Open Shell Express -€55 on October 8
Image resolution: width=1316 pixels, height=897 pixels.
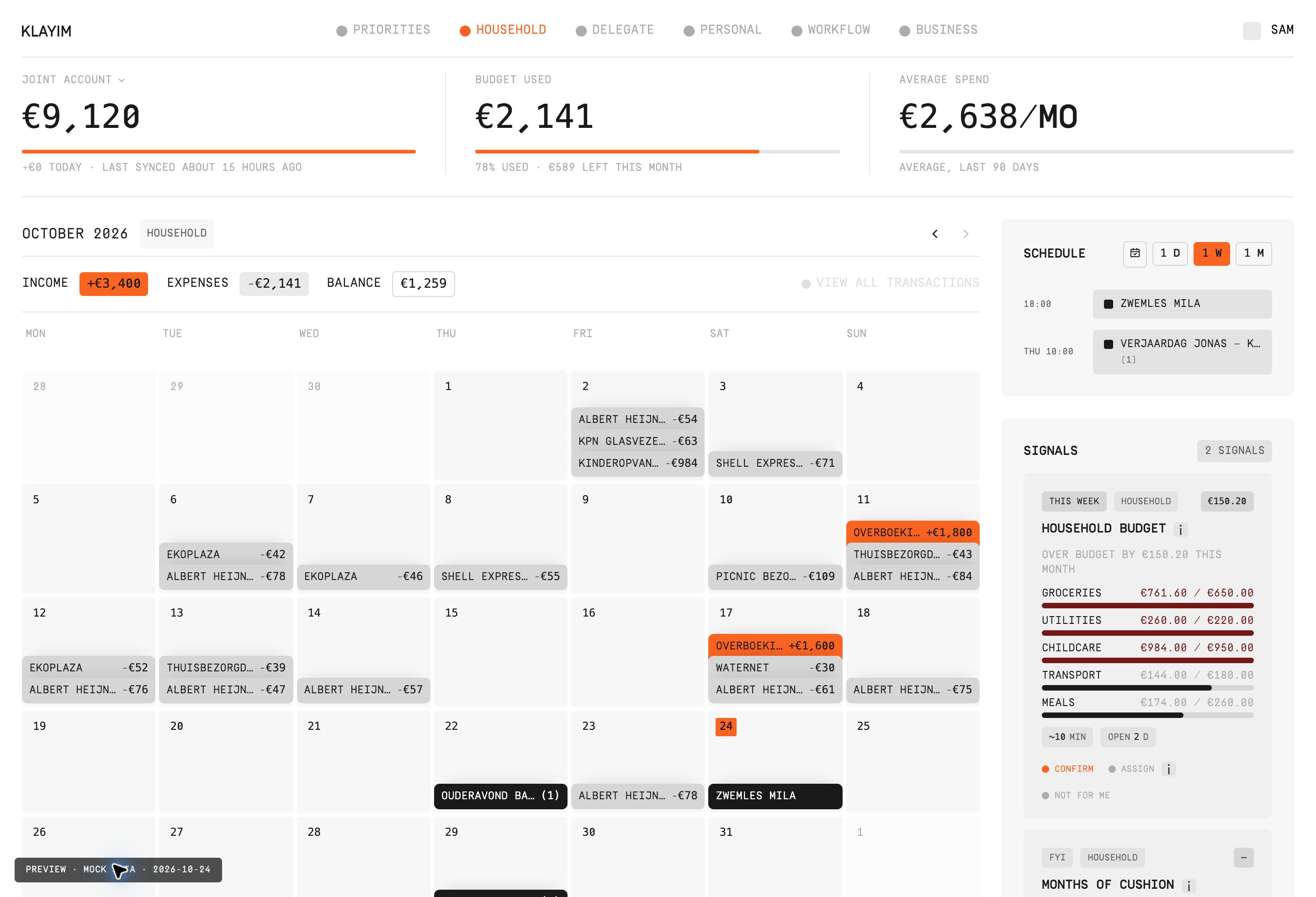click(500, 577)
